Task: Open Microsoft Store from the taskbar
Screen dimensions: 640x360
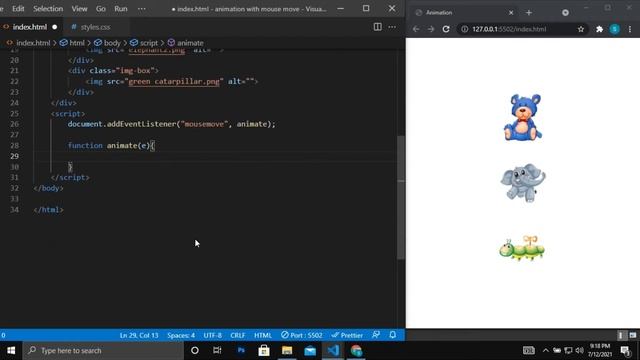Action: [264, 351]
